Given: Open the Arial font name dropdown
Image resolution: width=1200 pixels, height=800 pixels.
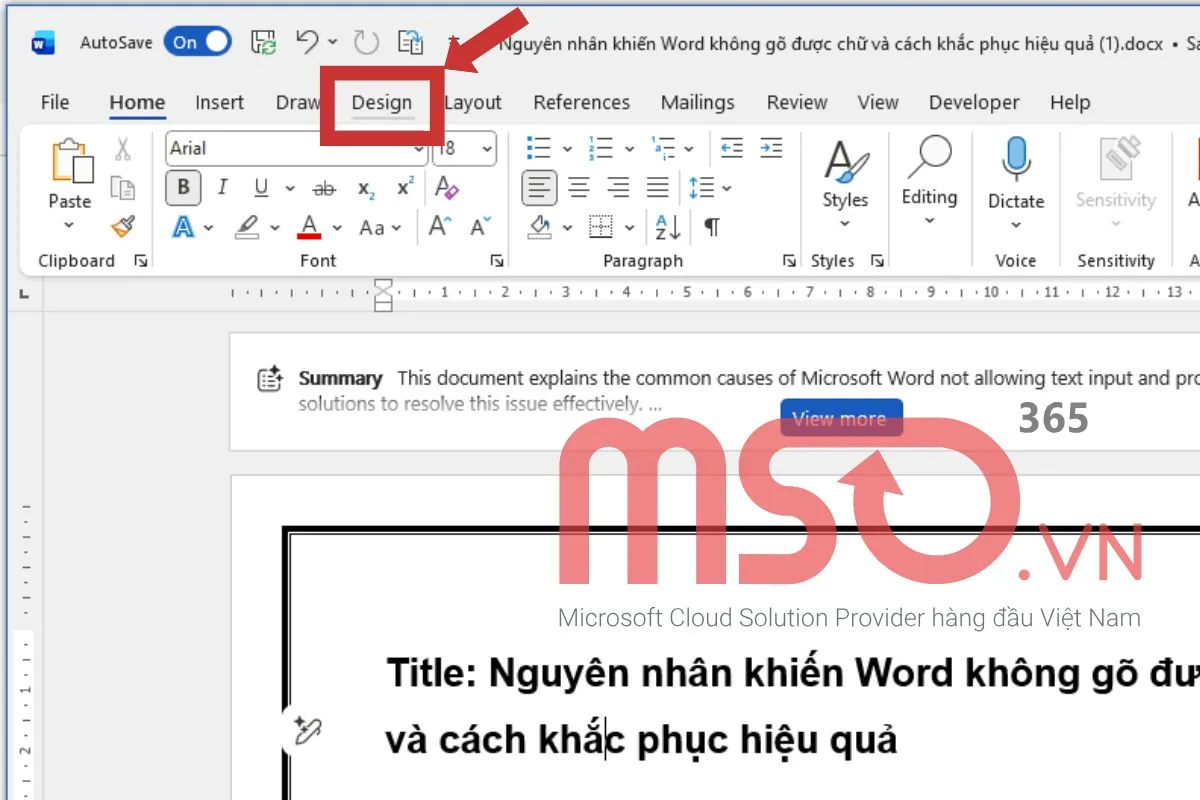Looking at the screenshot, I should [420, 148].
